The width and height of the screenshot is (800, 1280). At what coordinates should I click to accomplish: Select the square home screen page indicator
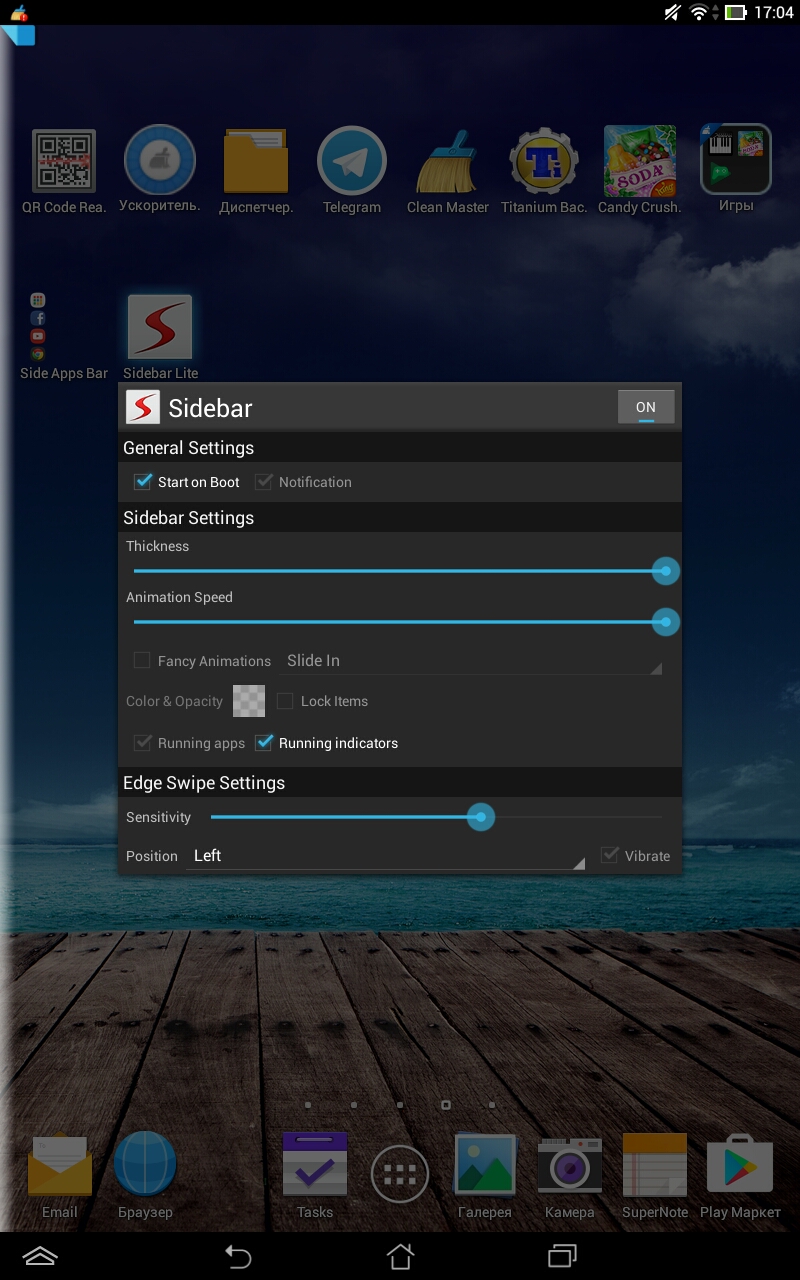446,1105
